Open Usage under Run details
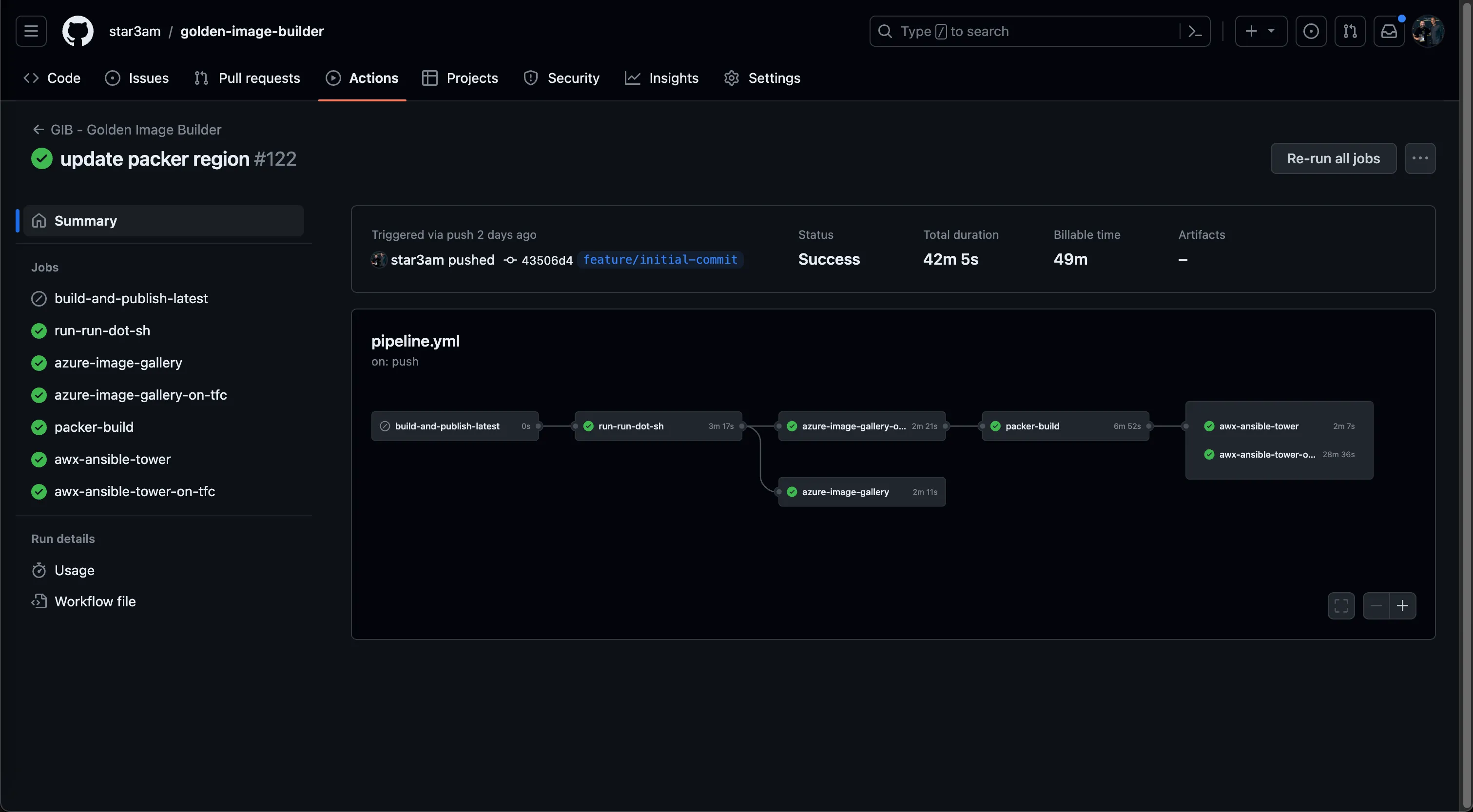The image size is (1473, 812). point(75,570)
